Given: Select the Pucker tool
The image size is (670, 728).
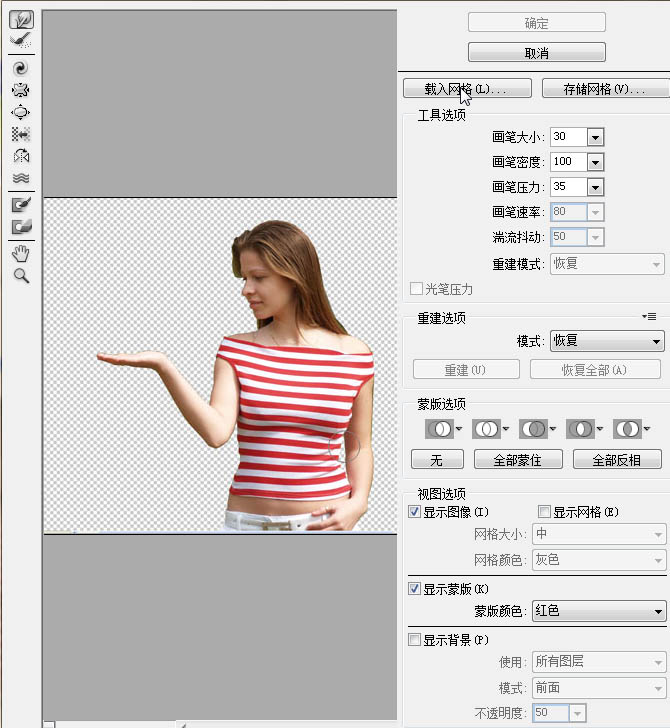Looking at the screenshot, I should click(21, 91).
